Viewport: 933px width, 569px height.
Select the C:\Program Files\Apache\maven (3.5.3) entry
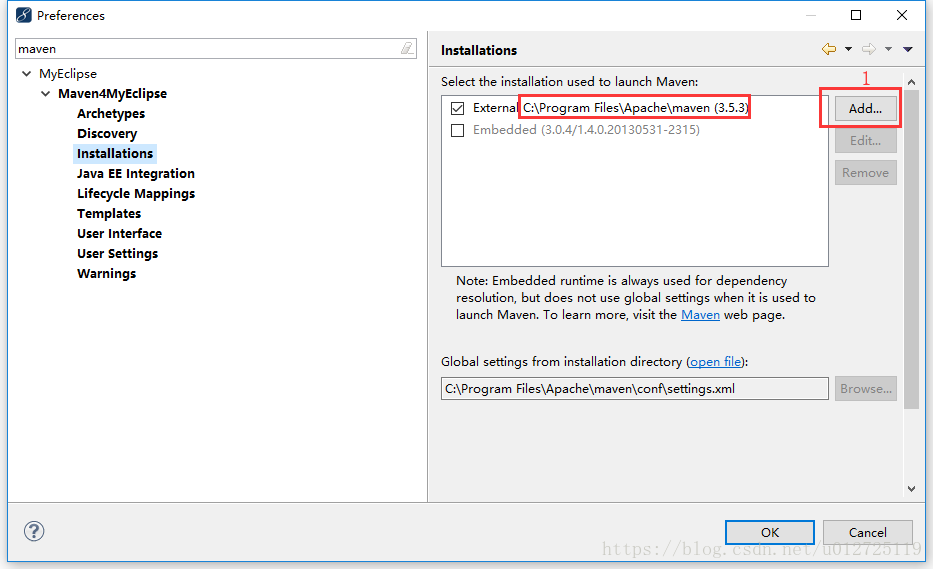635,108
